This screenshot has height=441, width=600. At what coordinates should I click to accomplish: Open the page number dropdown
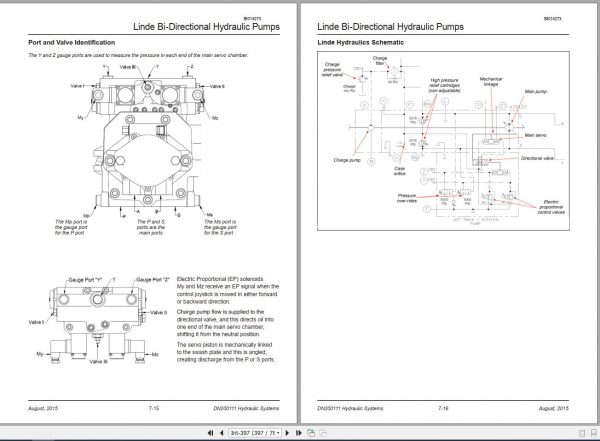pyautogui.click(x=278, y=433)
